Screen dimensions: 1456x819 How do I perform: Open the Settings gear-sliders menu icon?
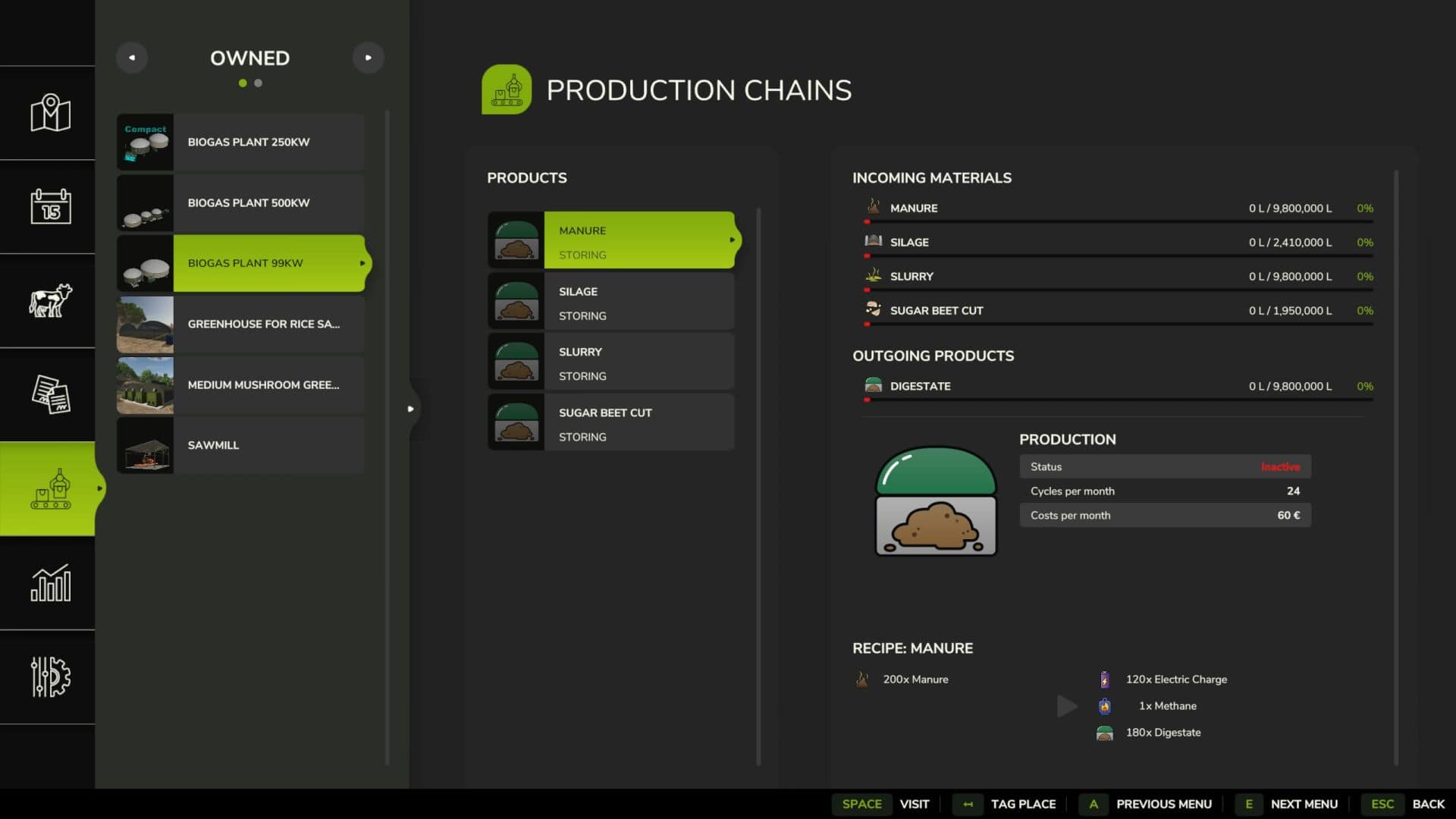tap(50, 676)
